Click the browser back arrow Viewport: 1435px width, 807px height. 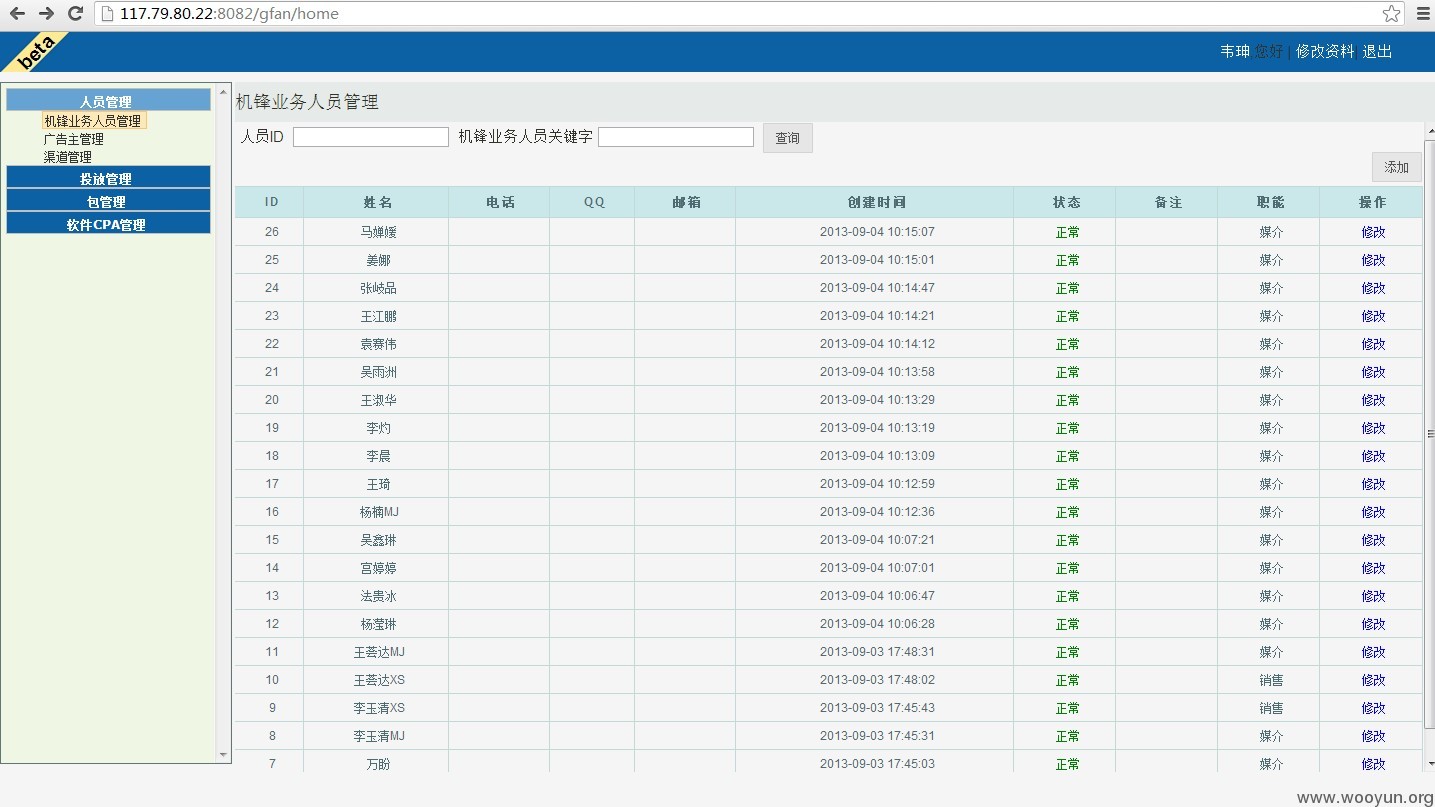tap(17, 13)
